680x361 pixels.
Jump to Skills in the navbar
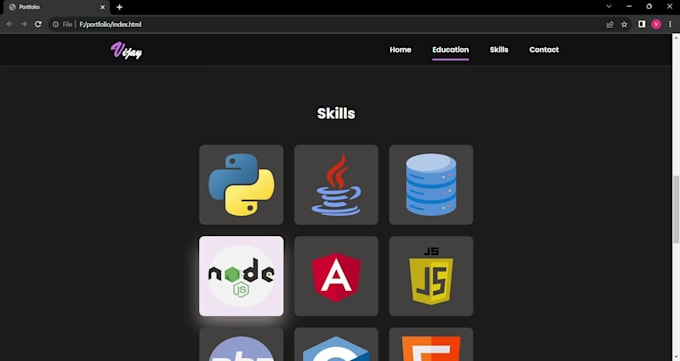pyautogui.click(x=499, y=50)
